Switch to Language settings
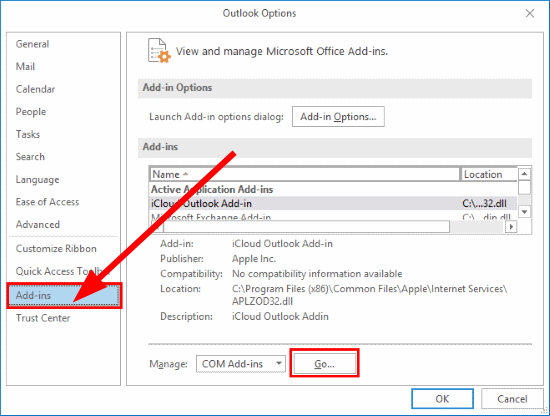The image size is (550, 416). point(37,180)
